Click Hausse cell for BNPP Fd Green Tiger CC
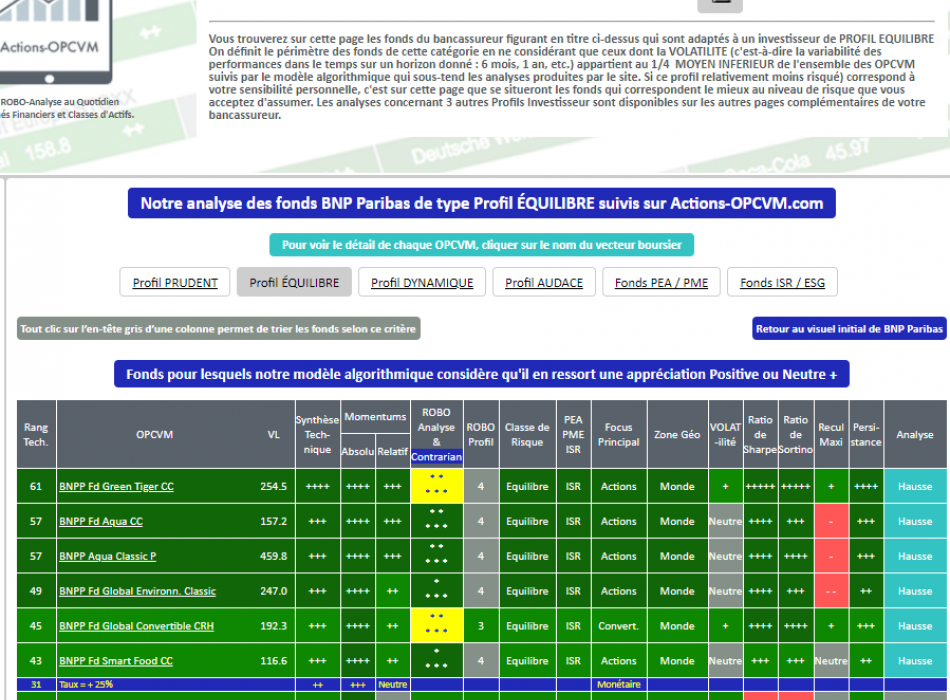The image size is (950, 700). click(915, 486)
